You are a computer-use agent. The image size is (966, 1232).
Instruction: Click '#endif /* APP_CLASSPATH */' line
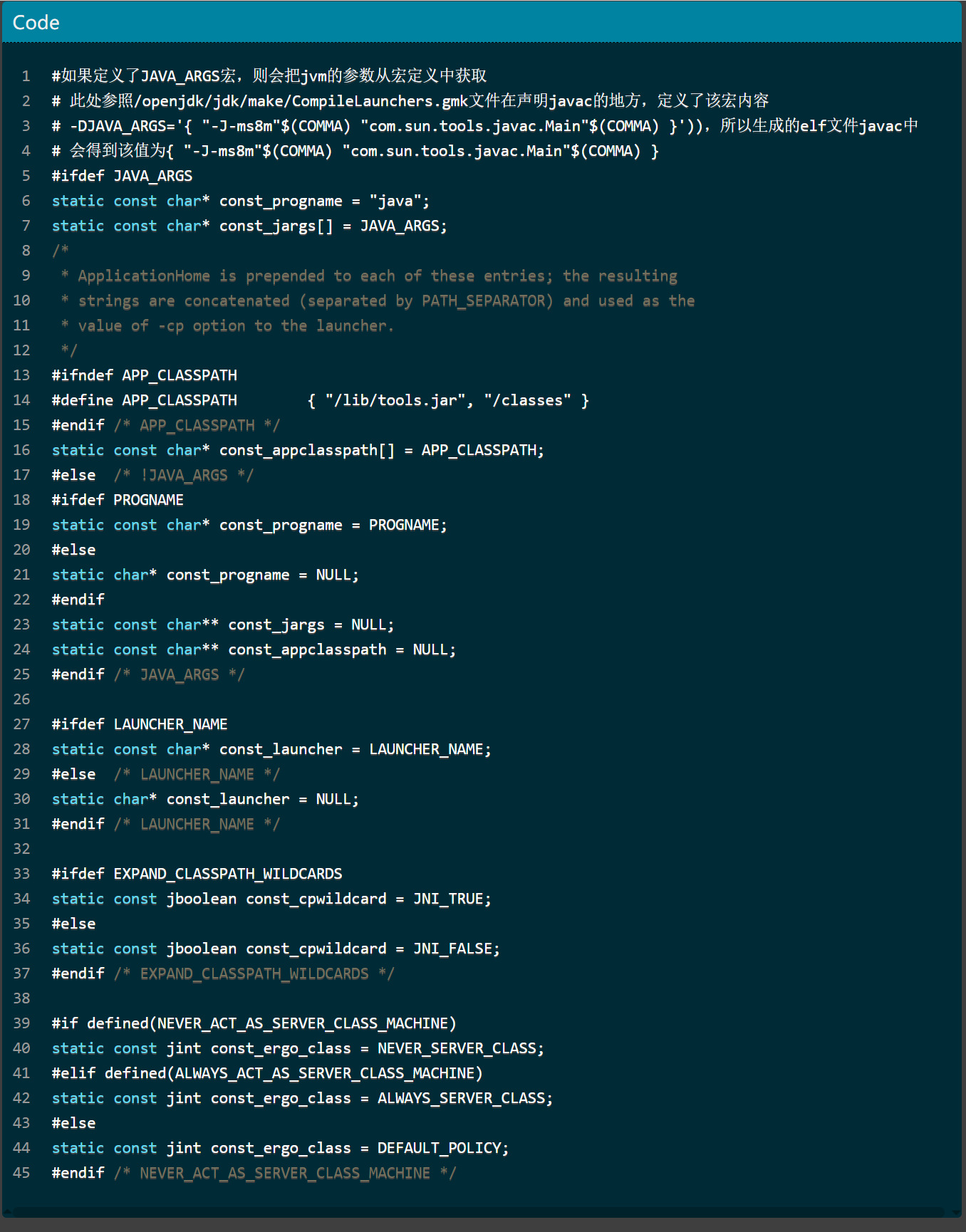[x=166, y=425]
